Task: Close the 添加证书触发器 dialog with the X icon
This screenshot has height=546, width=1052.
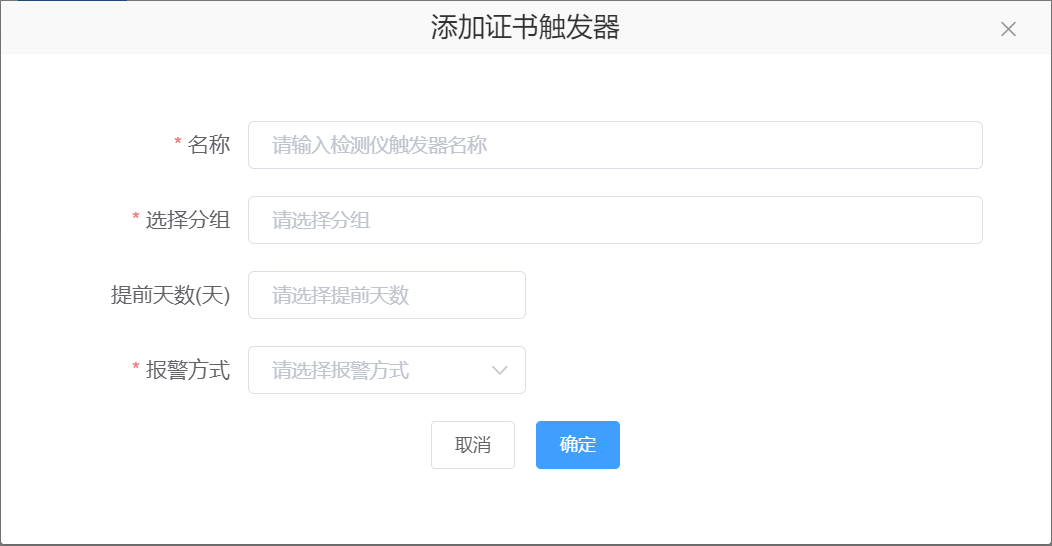Action: (x=1008, y=29)
